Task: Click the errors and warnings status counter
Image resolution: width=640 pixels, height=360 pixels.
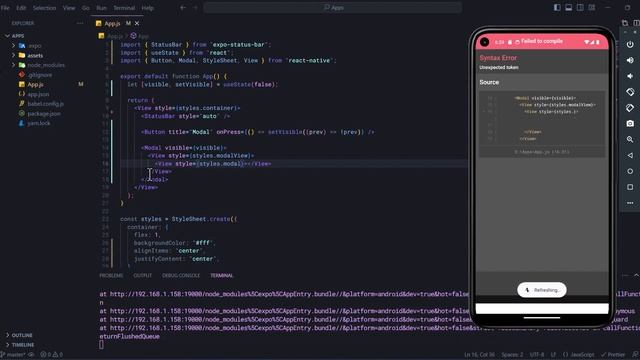Action: (x=51, y=355)
